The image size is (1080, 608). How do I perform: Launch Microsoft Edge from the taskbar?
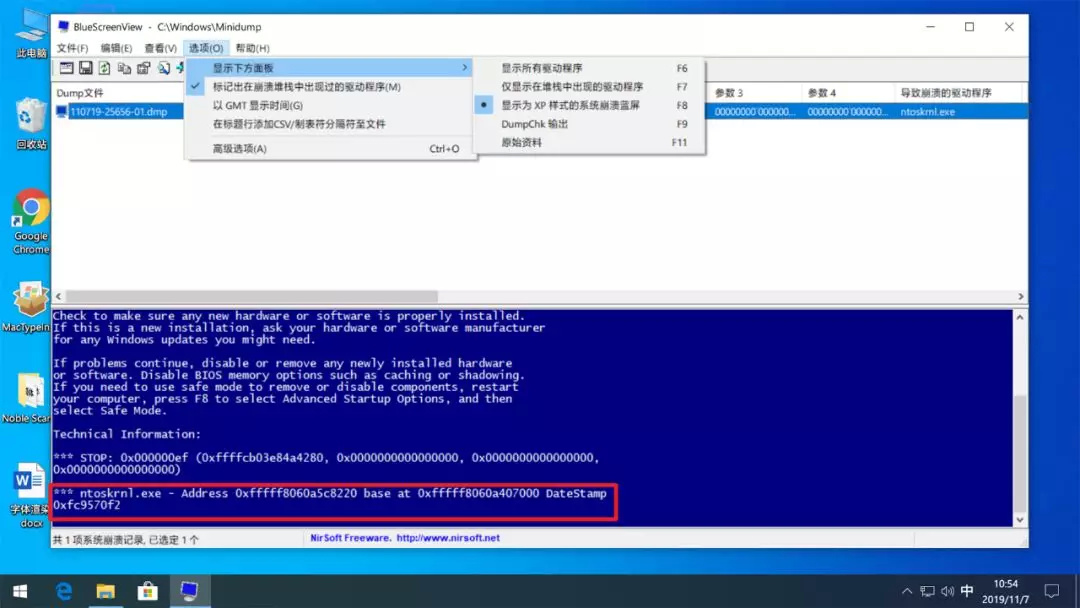pyautogui.click(x=63, y=590)
